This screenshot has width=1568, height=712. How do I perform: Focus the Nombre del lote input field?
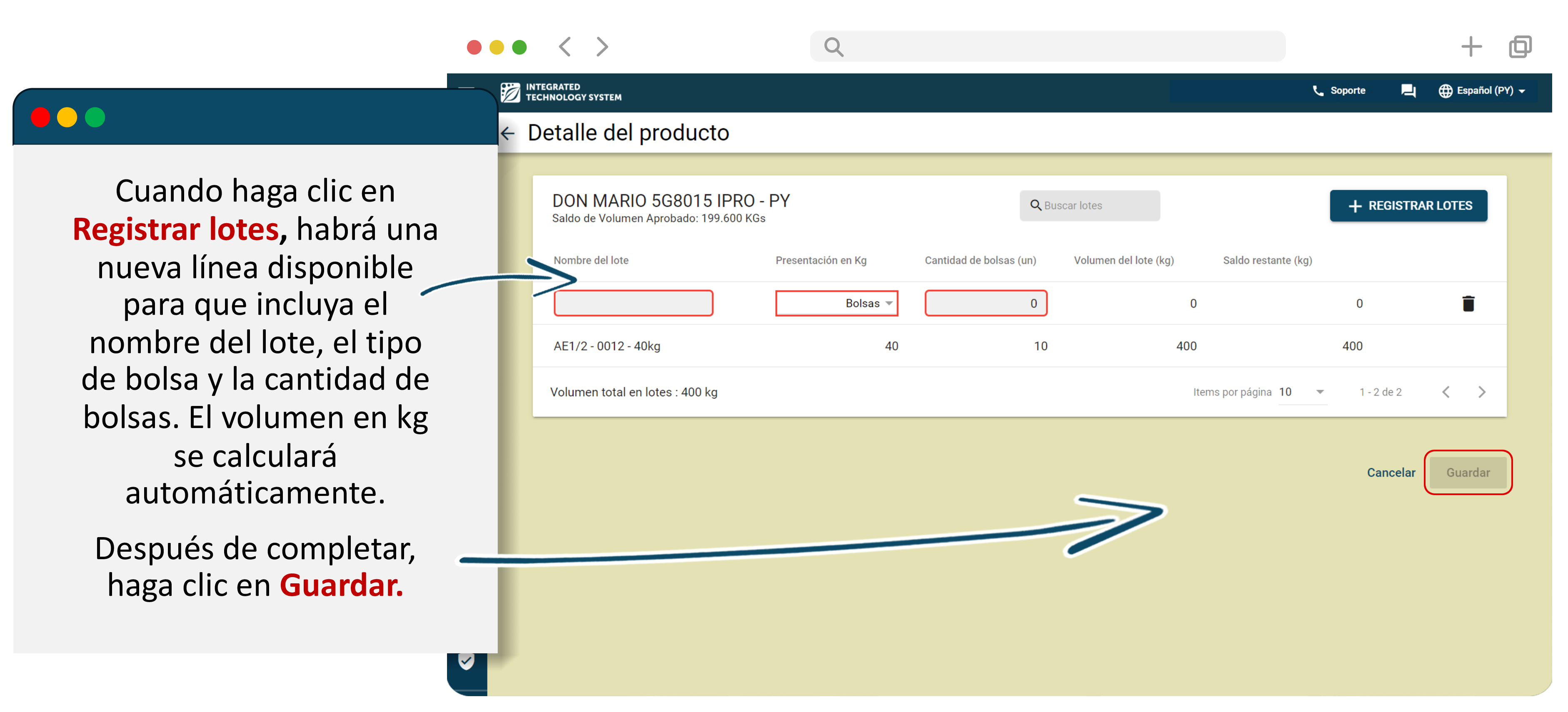[x=633, y=303]
